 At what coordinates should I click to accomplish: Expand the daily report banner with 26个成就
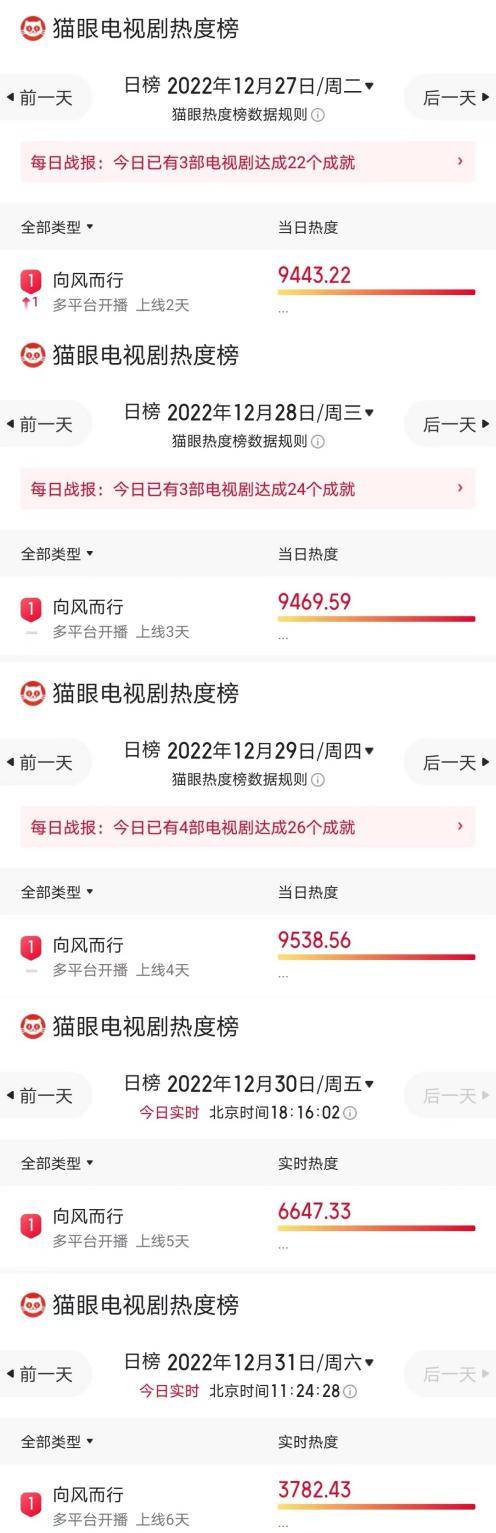click(248, 827)
